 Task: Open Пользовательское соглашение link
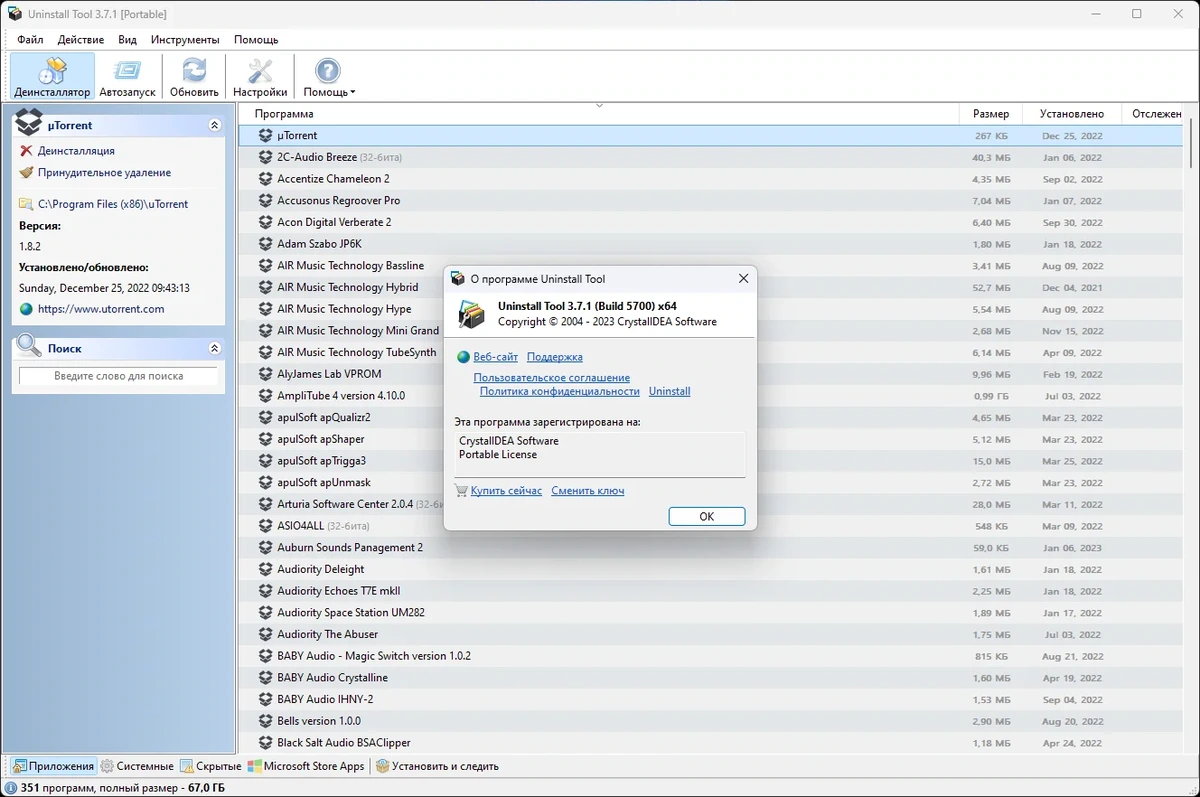click(551, 378)
